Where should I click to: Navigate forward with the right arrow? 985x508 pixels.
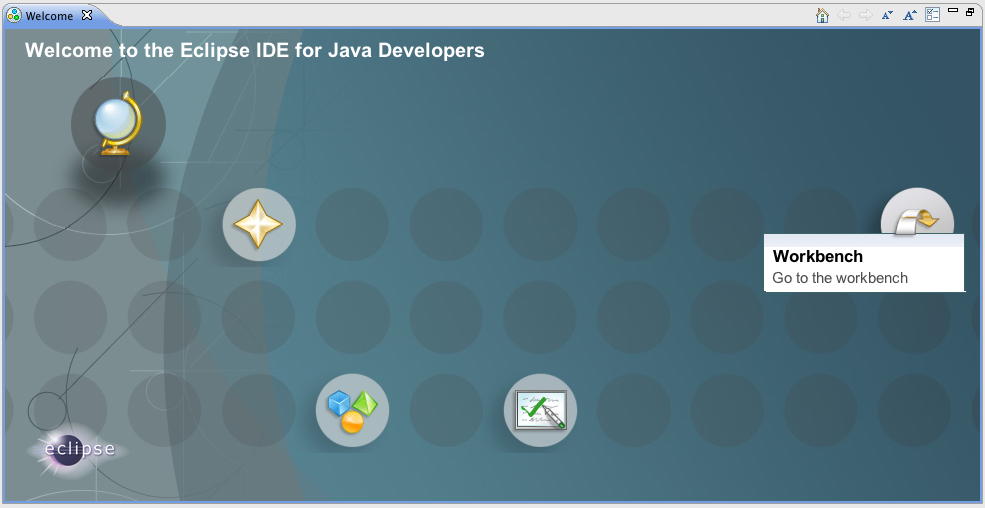[x=866, y=15]
